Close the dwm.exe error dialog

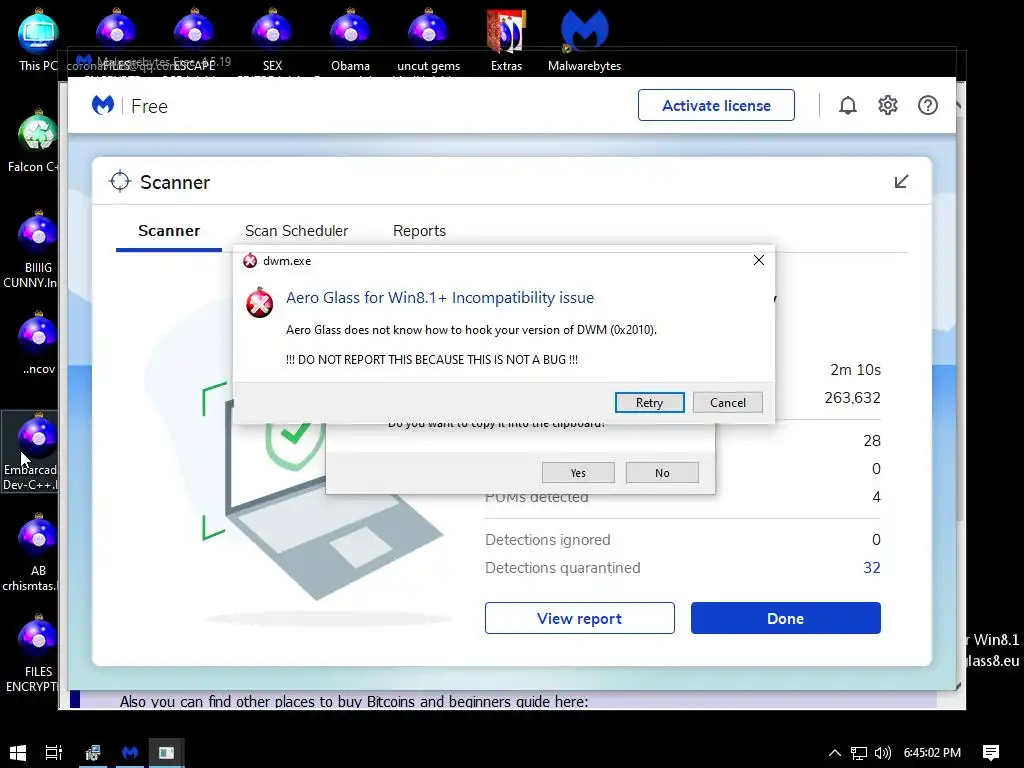pos(758,260)
